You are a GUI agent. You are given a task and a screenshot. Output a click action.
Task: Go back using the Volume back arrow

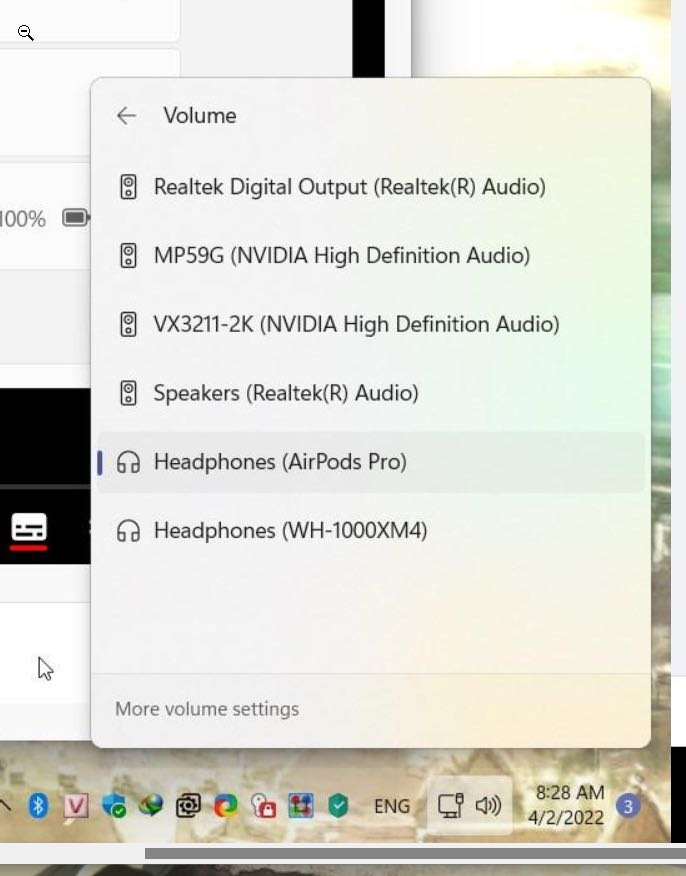(x=126, y=116)
